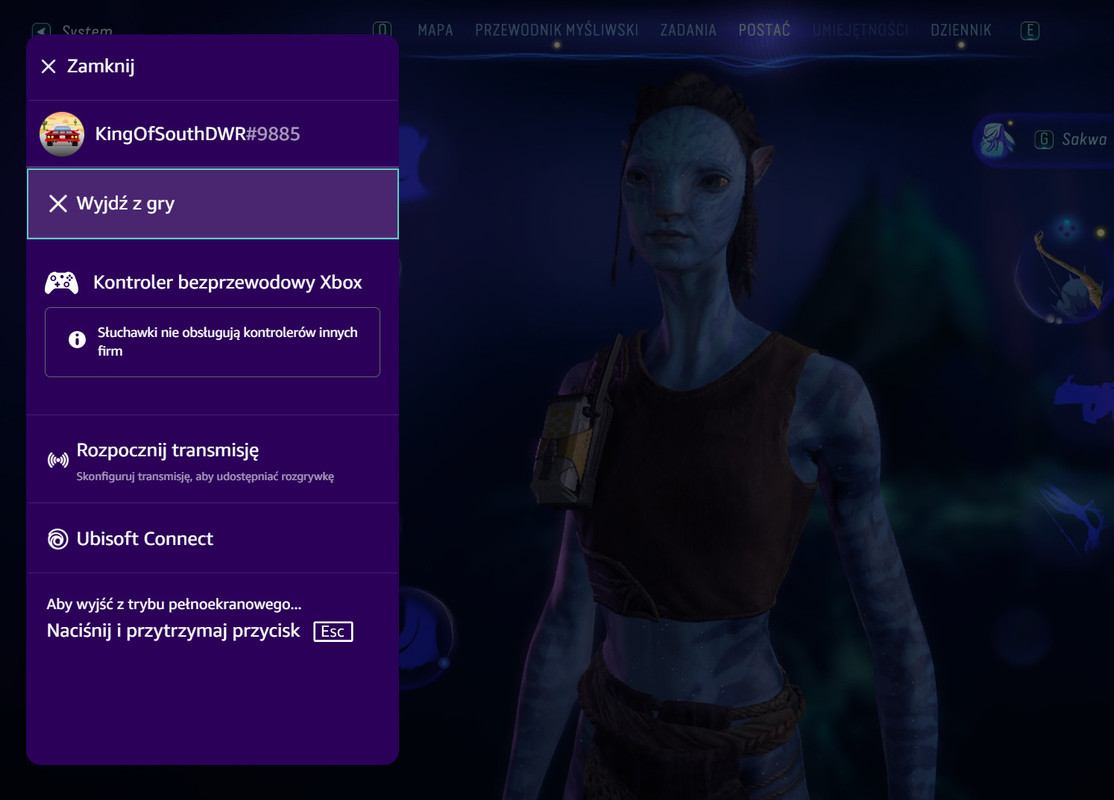Click Aby wyjść z trybu pełnoekranowego text

[x=174, y=604]
